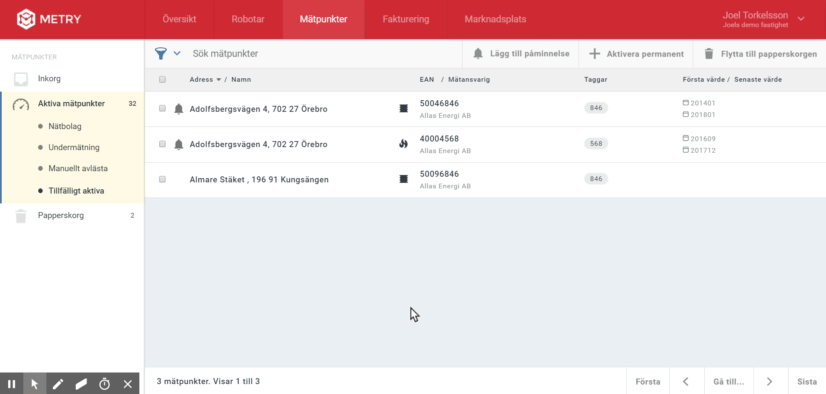Click tag 846 on the 50046846 row
Viewport: 826px width, 394px height.
tap(596, 108)
